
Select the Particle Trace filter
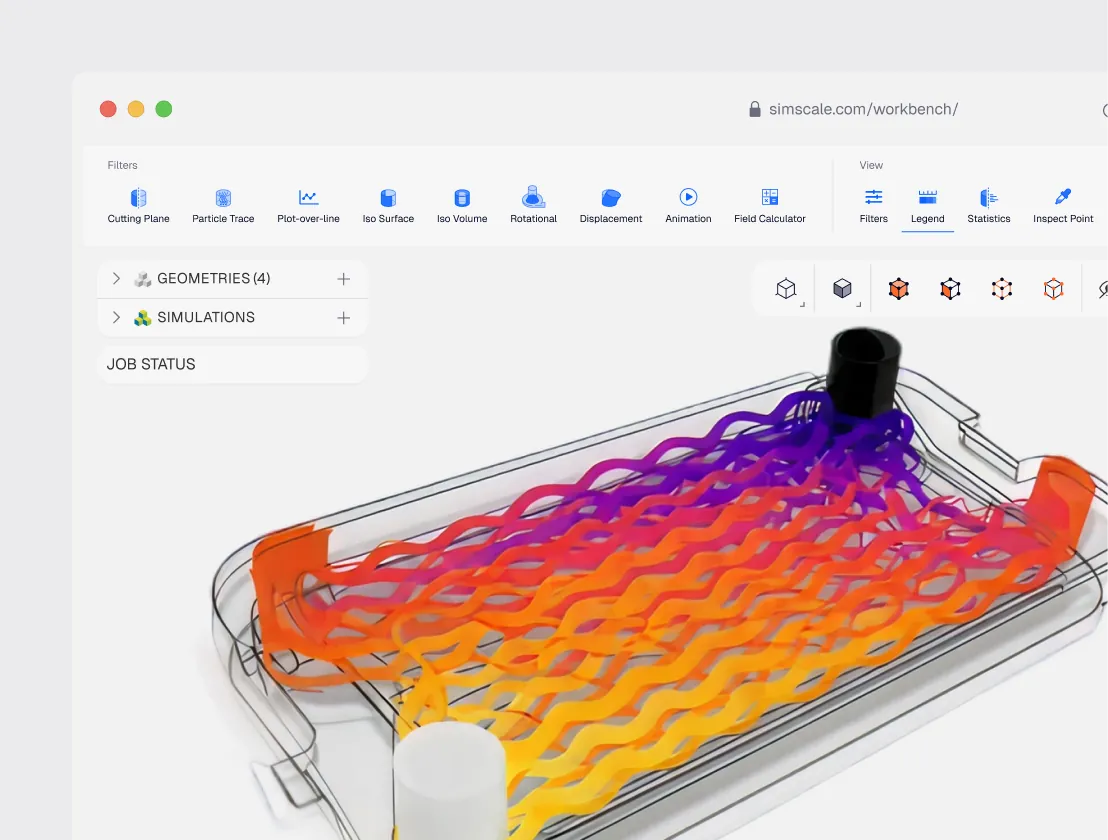223,206
